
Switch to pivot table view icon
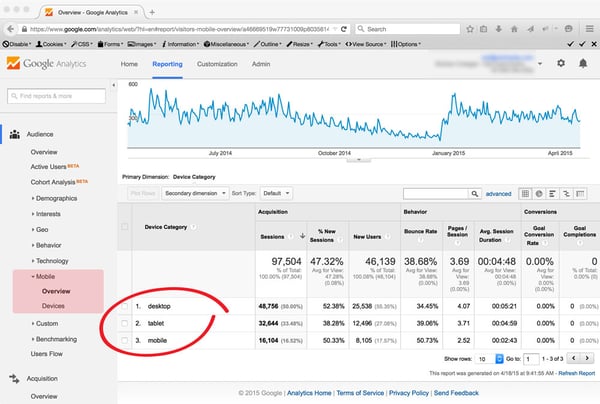click(x=580, y=194)
